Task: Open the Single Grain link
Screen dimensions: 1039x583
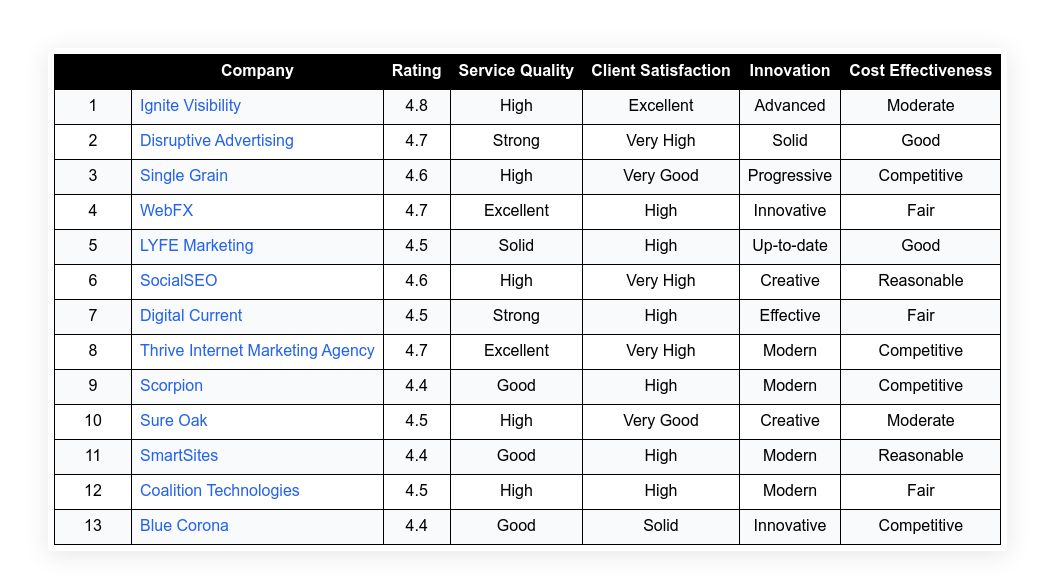Action: [184, 176]
